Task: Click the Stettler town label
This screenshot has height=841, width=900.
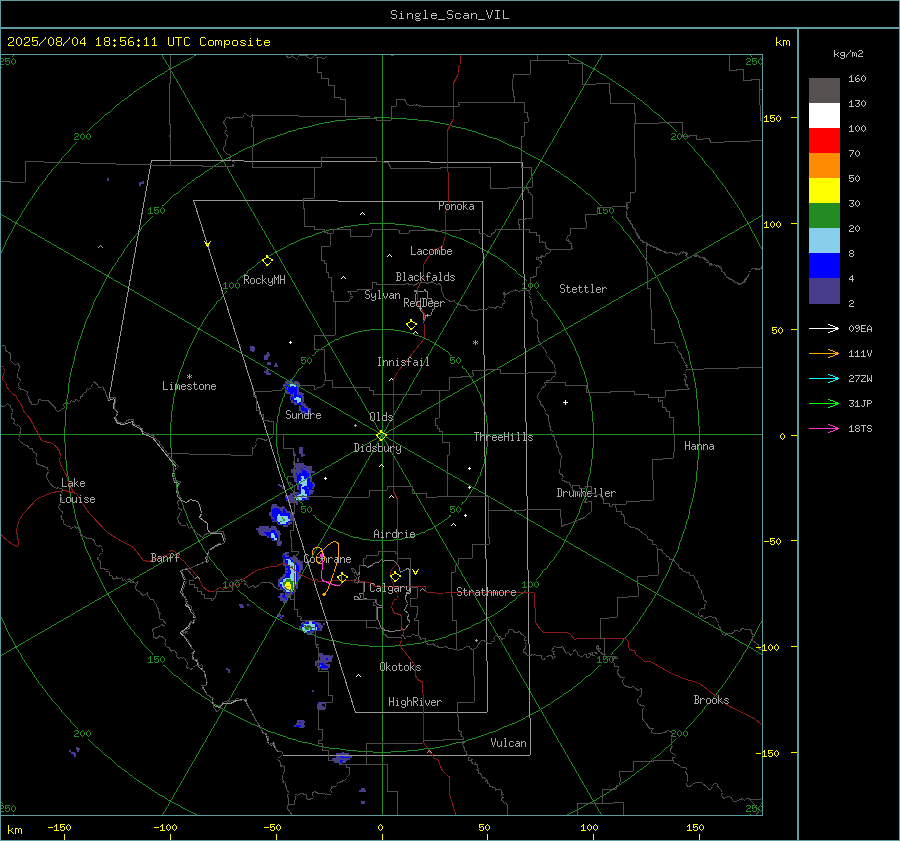Action: point(583,289)
